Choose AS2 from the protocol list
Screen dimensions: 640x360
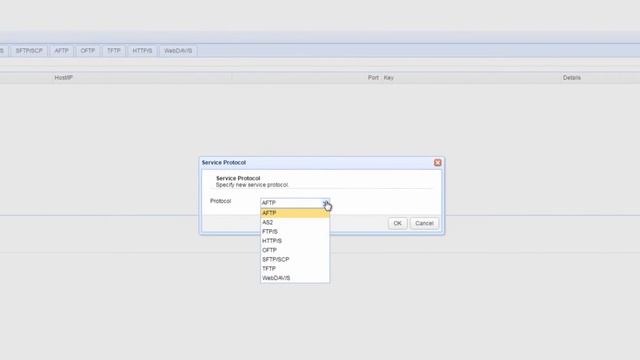(295, 222)
